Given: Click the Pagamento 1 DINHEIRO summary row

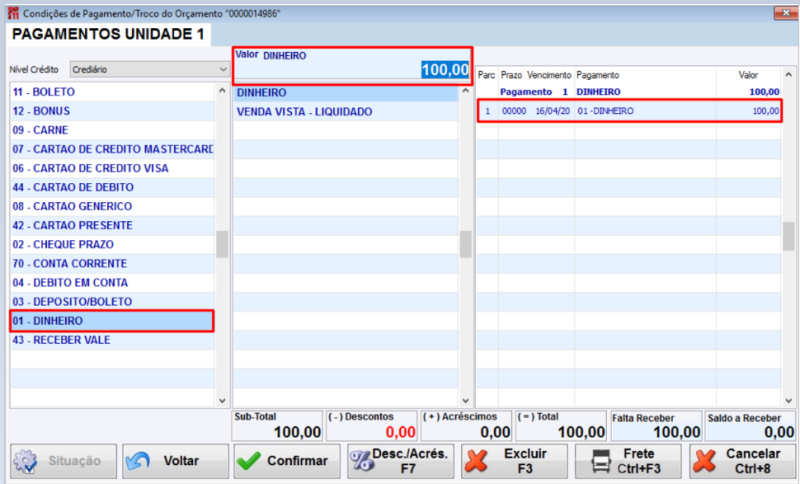Looking at the screenshot, I should pos(629,92).
